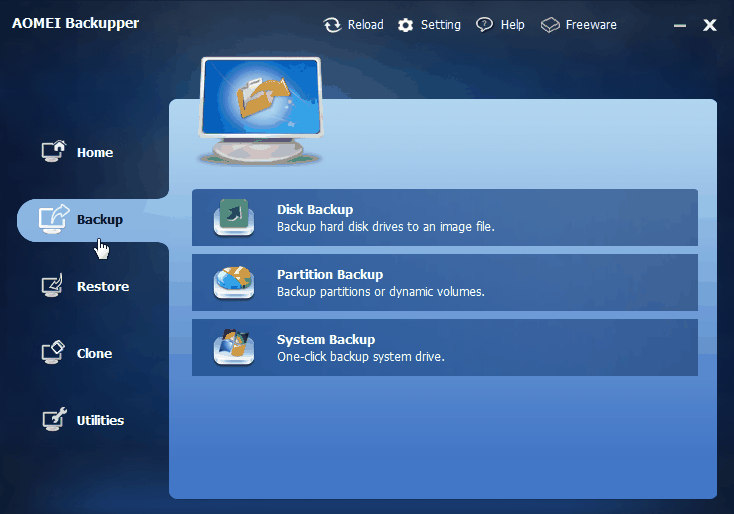Open the Utilities tab label
The height and width of the screenshot is (514, 734).
pos(101,420)
